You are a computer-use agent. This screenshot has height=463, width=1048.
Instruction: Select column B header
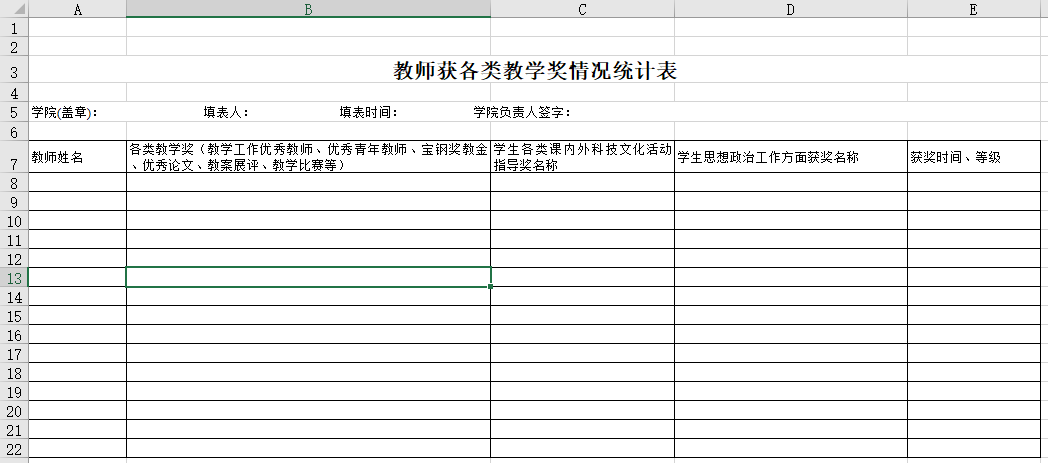308,9
